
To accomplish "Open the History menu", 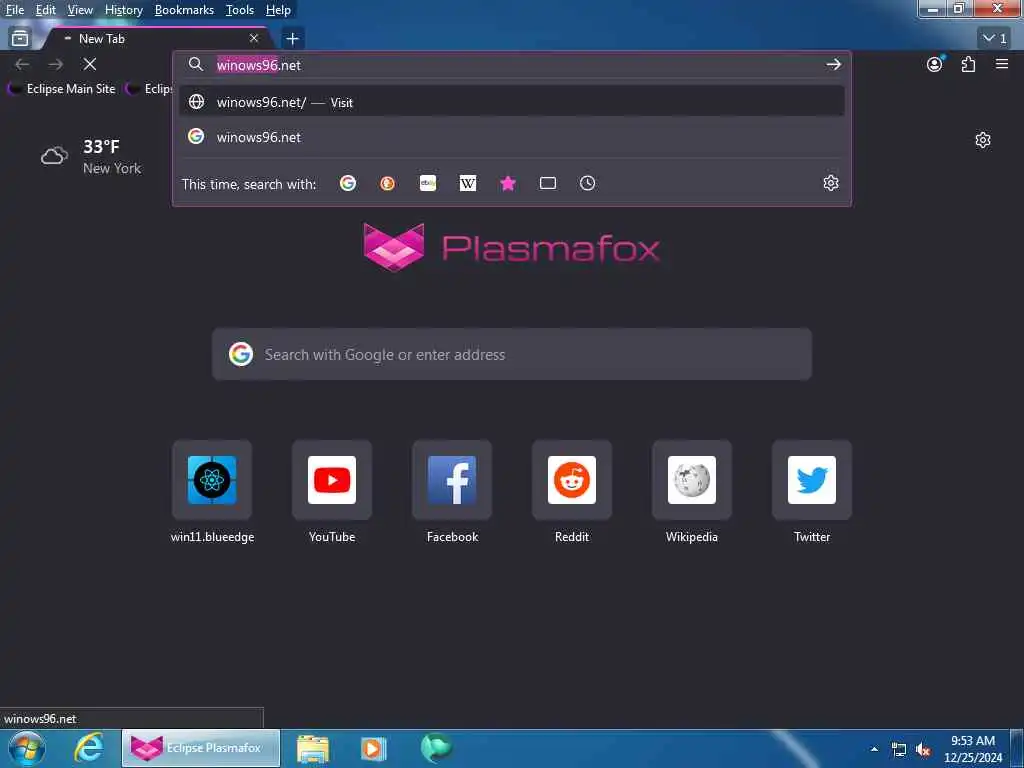I will [x=123, y=10].
